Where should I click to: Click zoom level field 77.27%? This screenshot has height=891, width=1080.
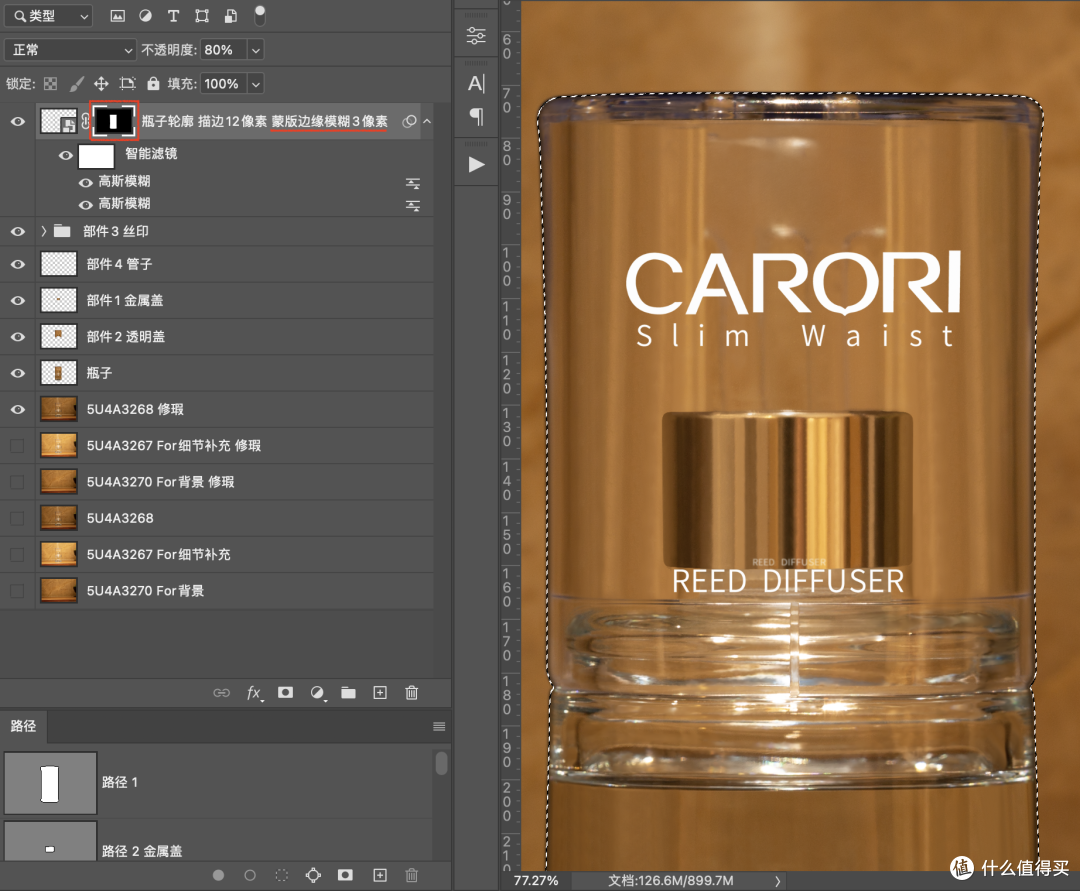coord(536,881)
